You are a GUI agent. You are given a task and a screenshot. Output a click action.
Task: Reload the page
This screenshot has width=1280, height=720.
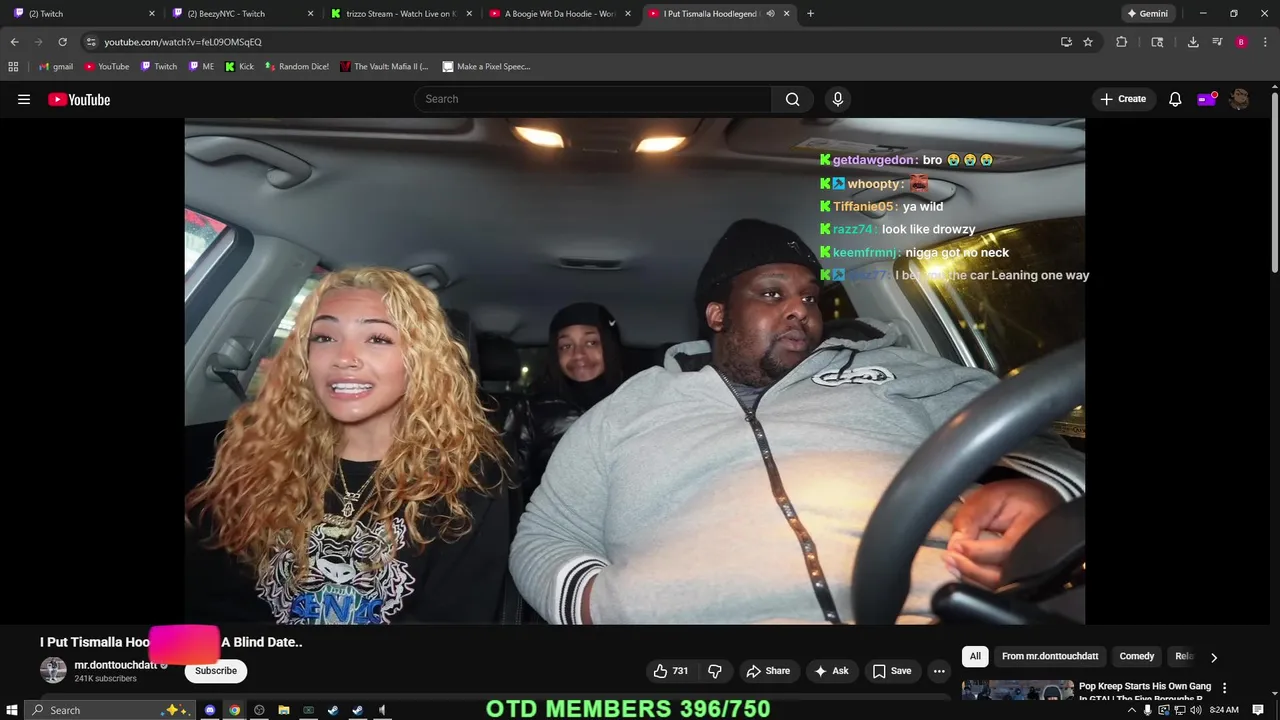pyautogui.click(x=62, y=42)
